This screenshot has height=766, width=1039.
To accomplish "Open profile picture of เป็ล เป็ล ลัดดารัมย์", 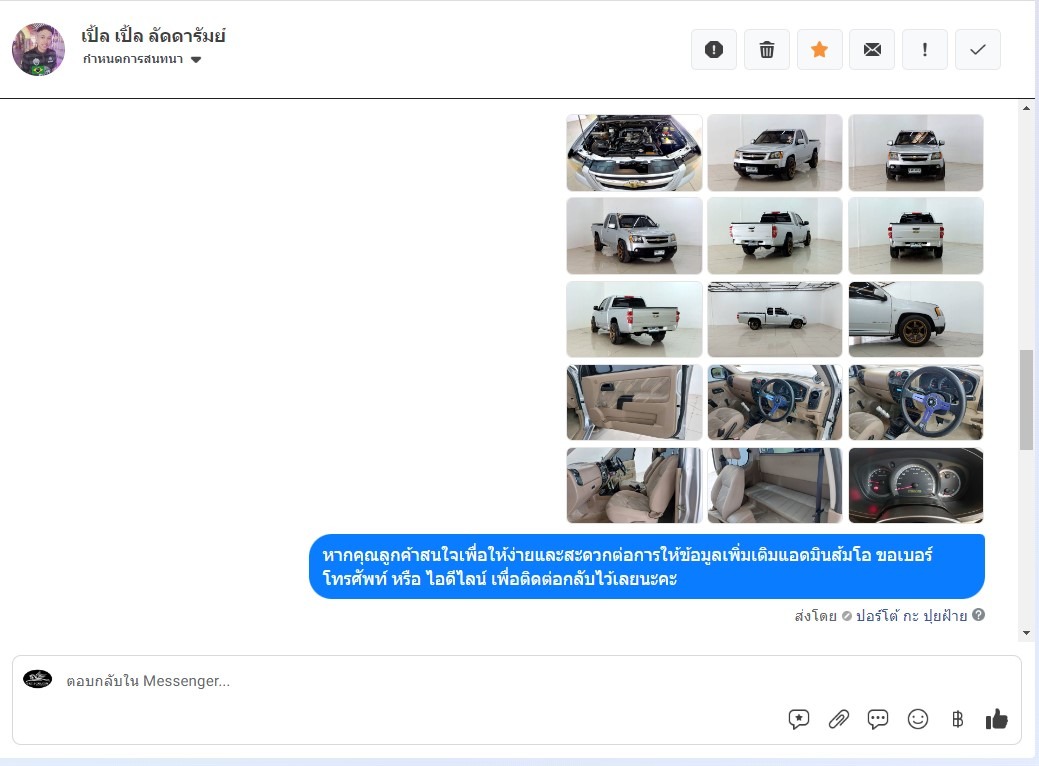I will 38,50.
